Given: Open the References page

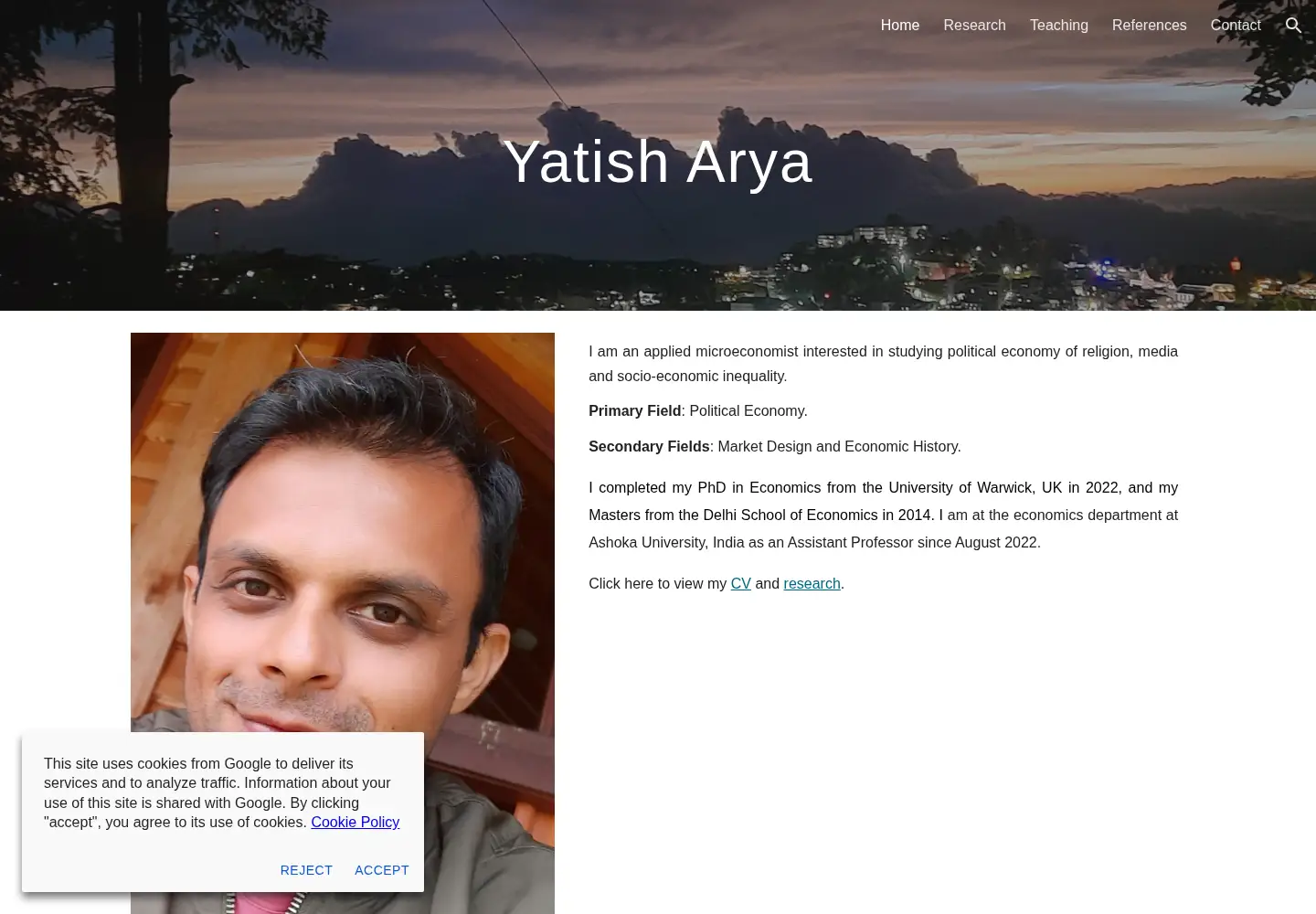Looking at the screenshot, I should click(x=1149, y=26).
